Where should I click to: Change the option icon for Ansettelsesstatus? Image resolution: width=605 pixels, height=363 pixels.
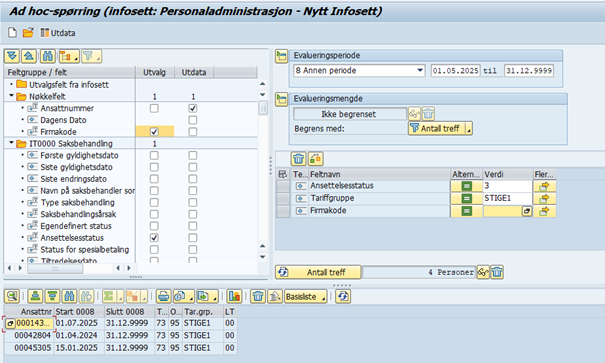[x=466, y=186]
